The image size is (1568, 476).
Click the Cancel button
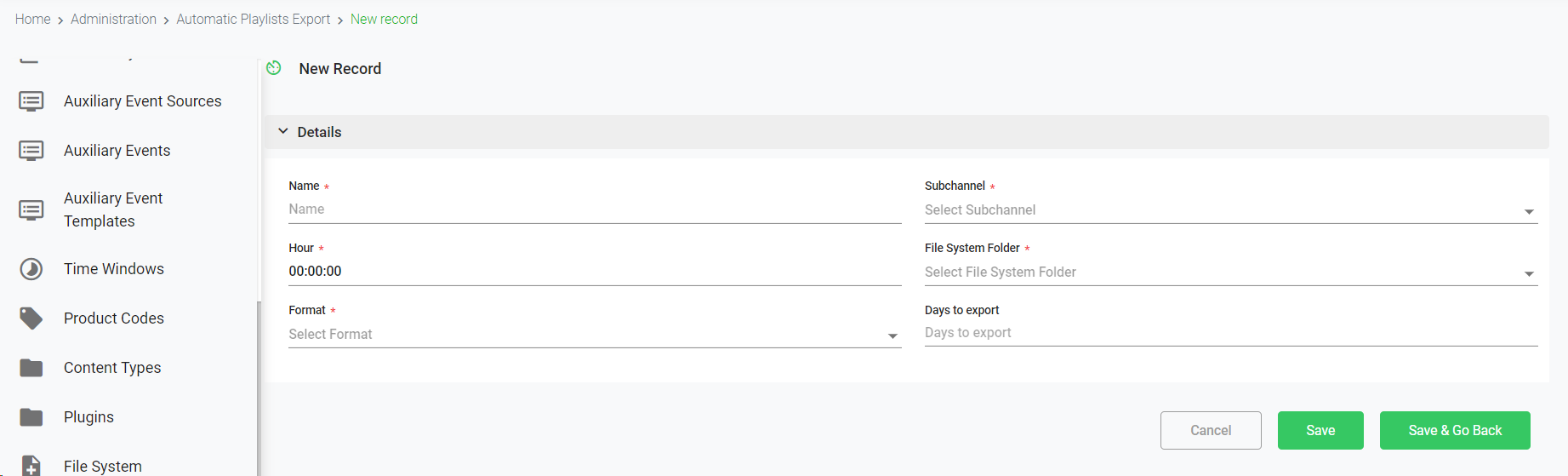[1210, 431]
